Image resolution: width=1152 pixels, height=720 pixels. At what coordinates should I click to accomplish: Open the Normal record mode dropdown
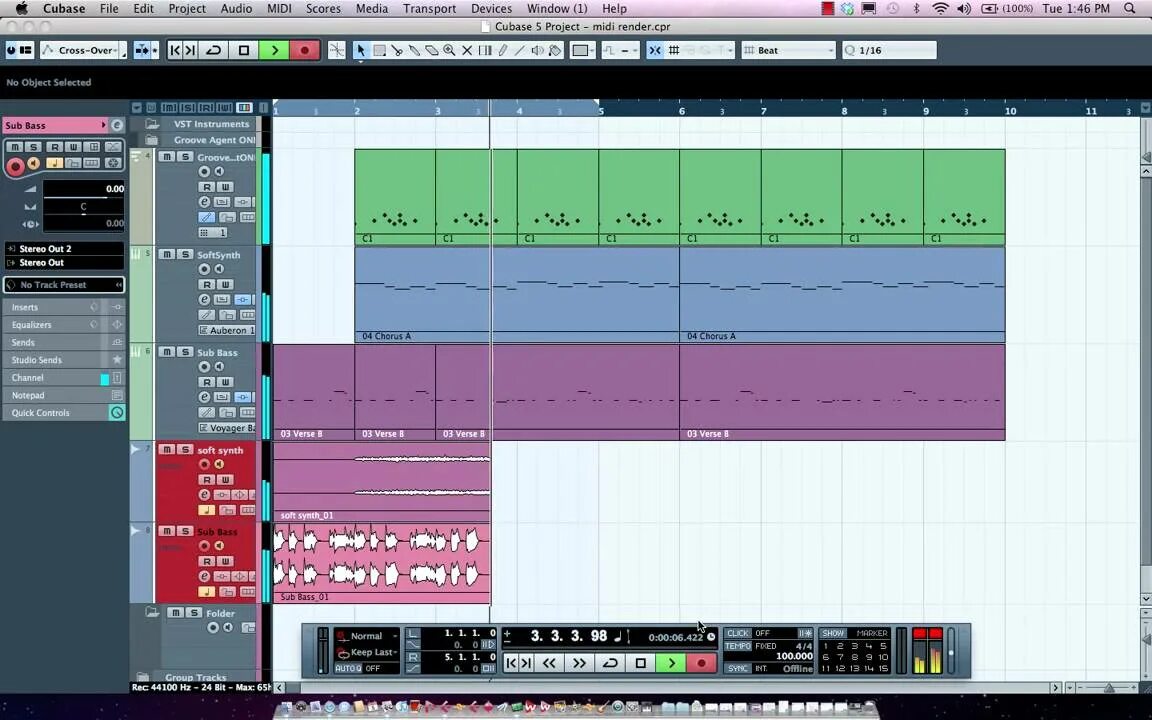point(367,636)
